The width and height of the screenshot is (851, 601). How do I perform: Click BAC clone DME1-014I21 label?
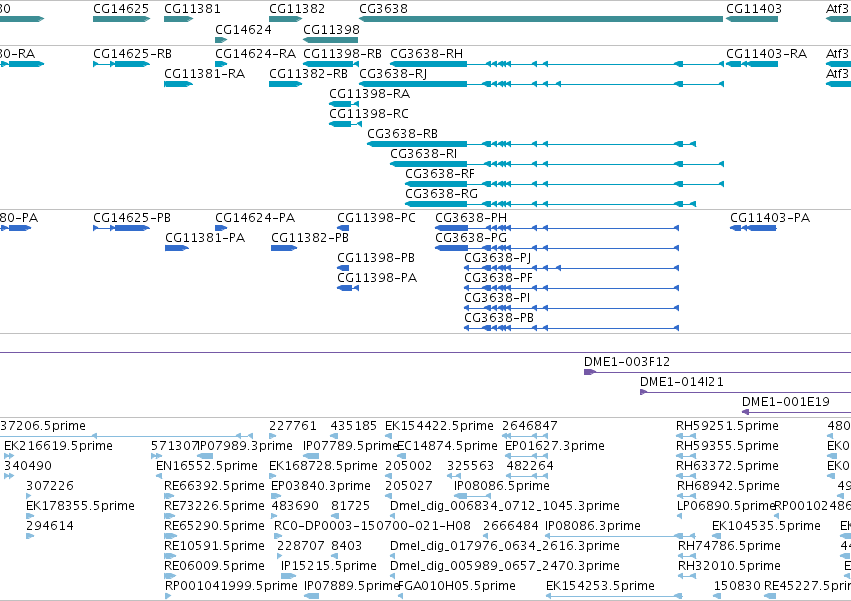click(682, 382)
